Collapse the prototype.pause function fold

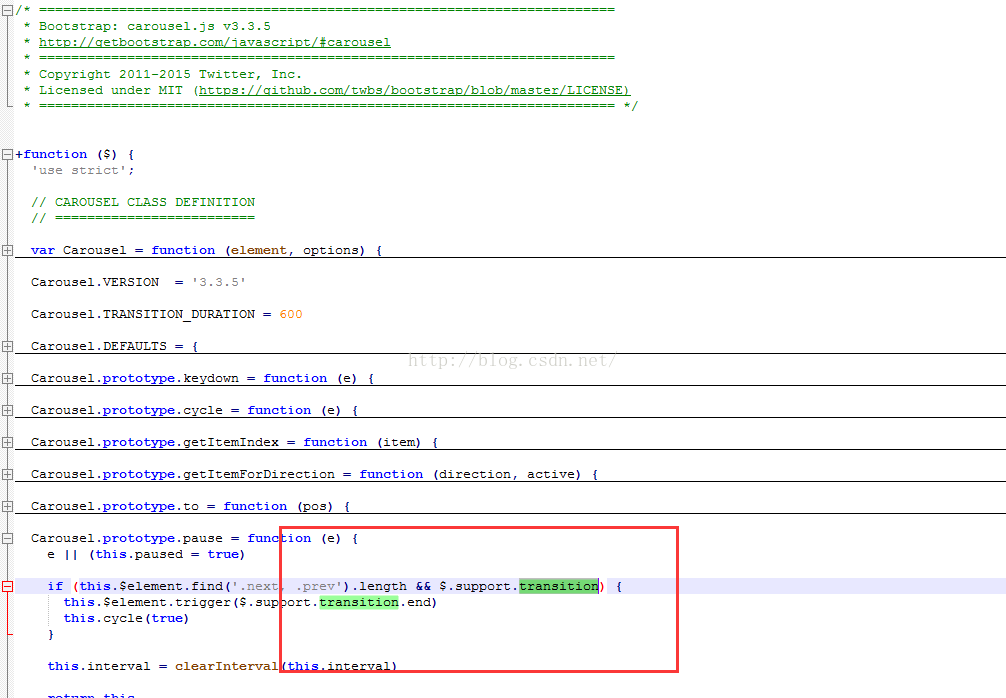coord(7,539)
